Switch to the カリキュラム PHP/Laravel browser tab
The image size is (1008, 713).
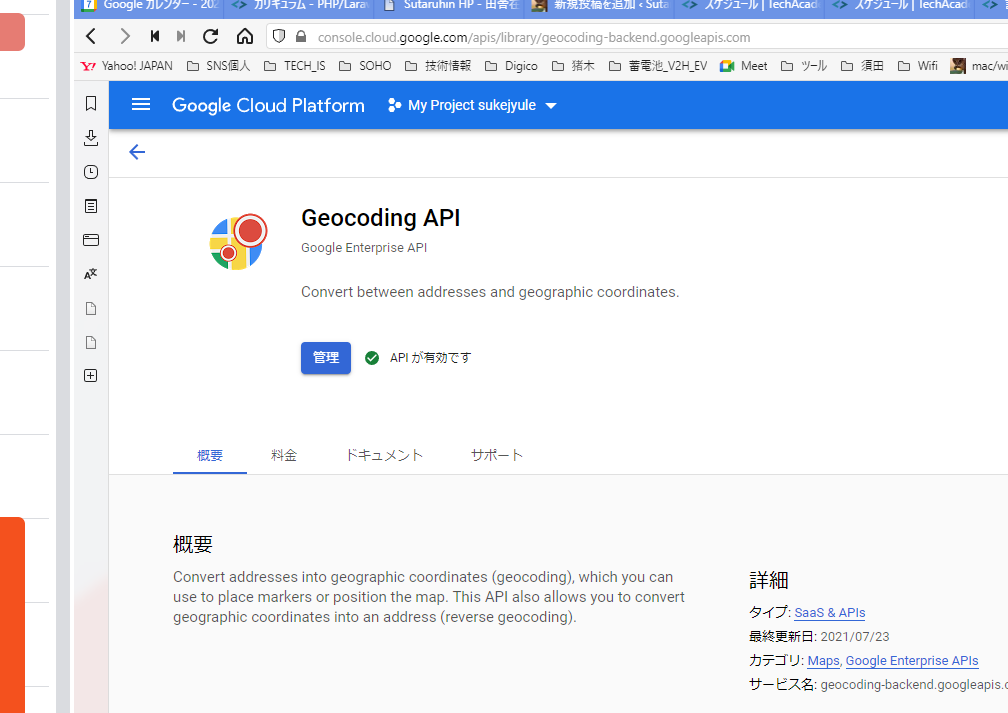(301, 6)
